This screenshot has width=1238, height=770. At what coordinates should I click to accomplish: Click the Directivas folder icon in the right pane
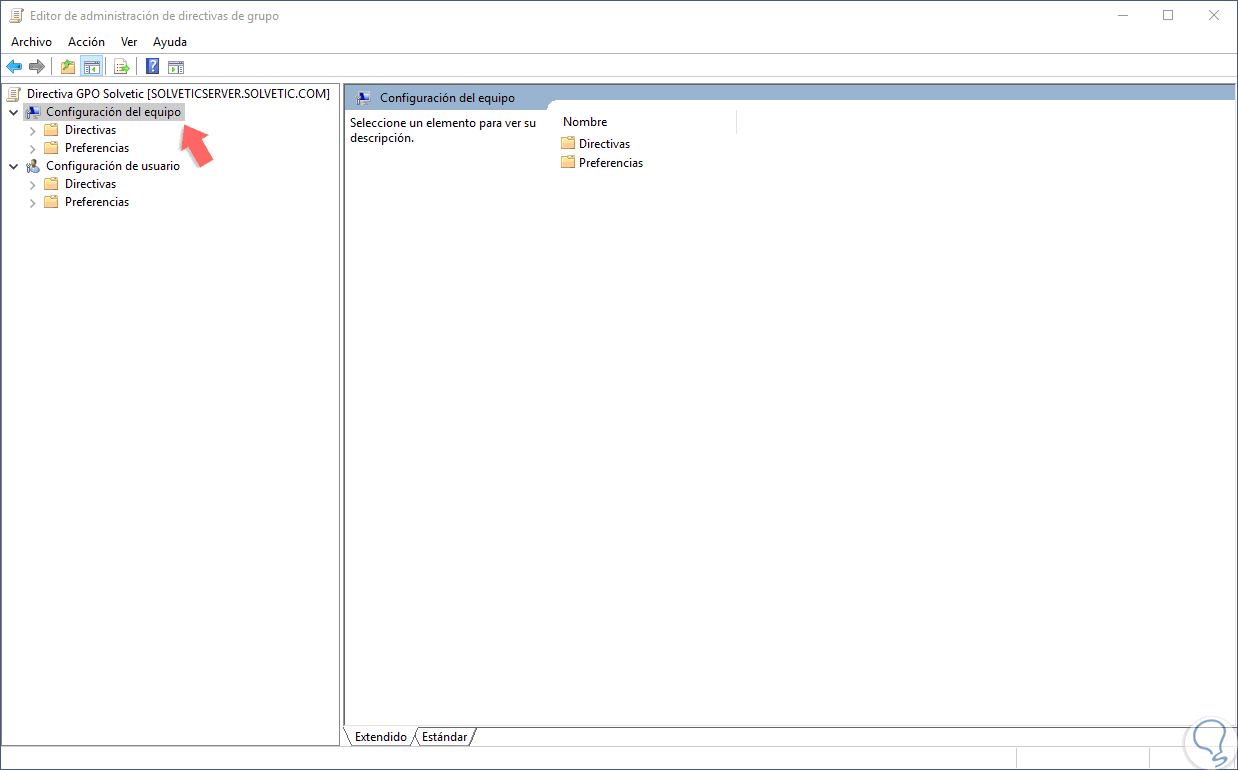568,143
